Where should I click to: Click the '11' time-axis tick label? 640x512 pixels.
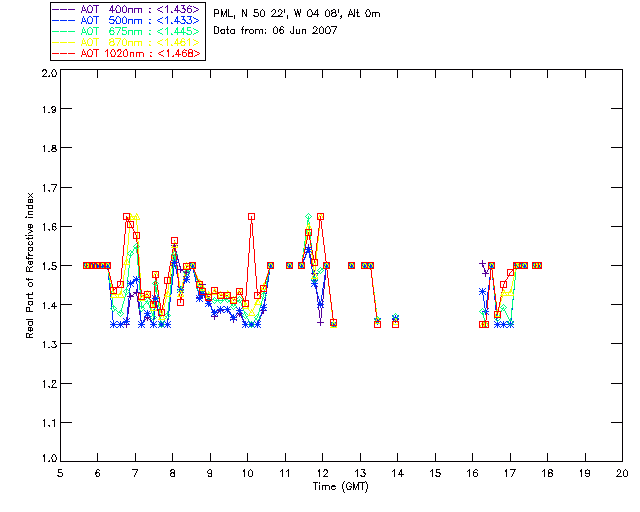(285, 473)
